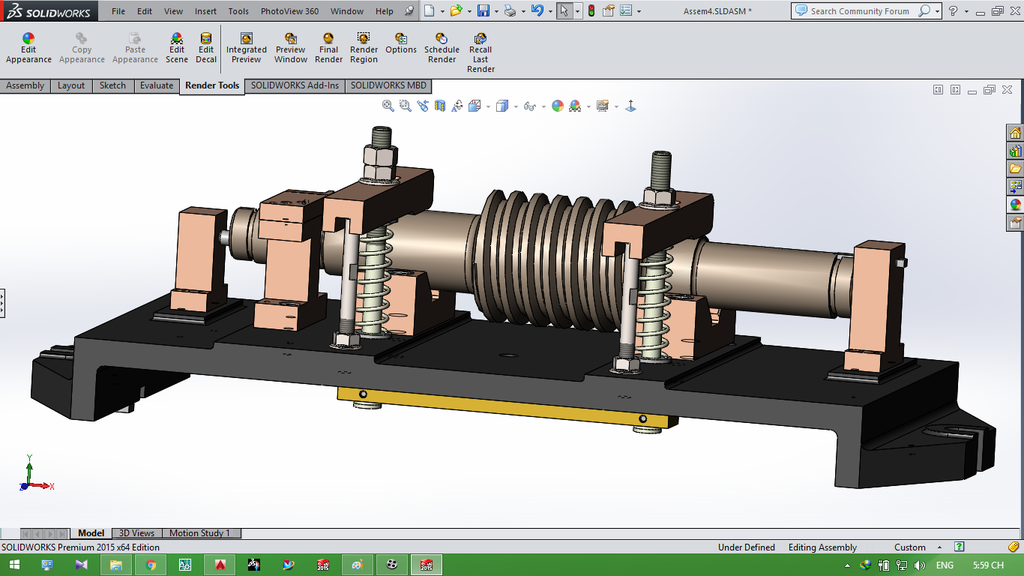Undo the last action

click(x=537, y=10)
